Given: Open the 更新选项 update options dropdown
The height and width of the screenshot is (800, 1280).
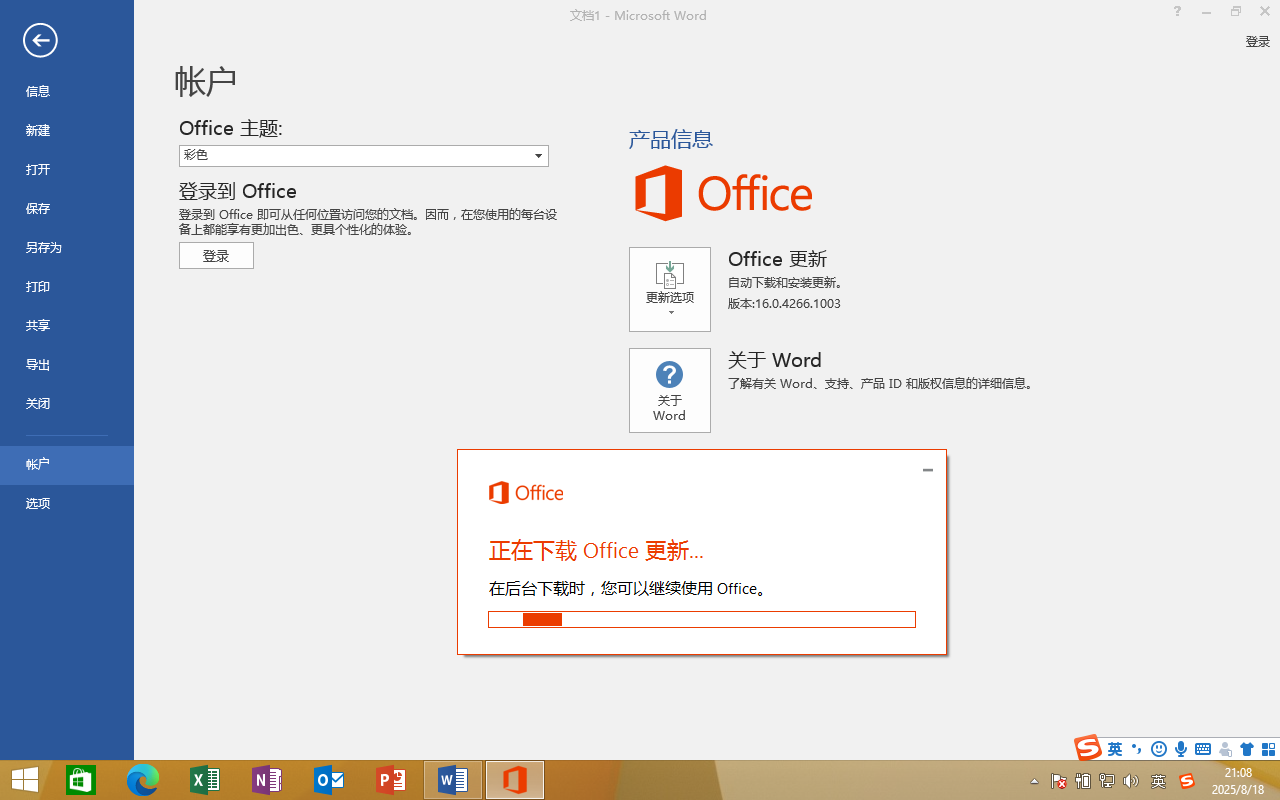Looking at the screenshot, I should point(669,289).
